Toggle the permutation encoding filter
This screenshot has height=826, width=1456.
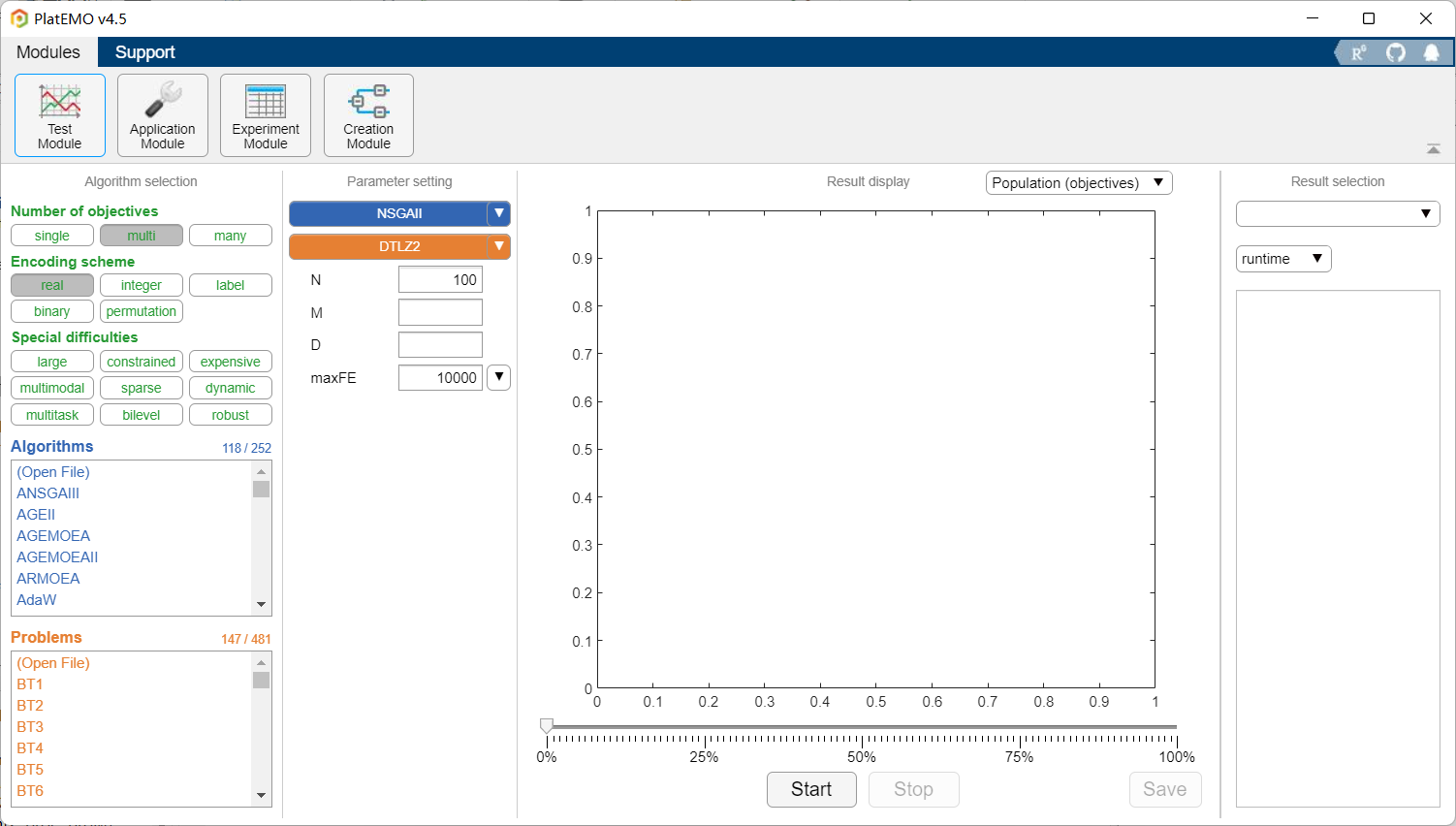pos(142,311)
